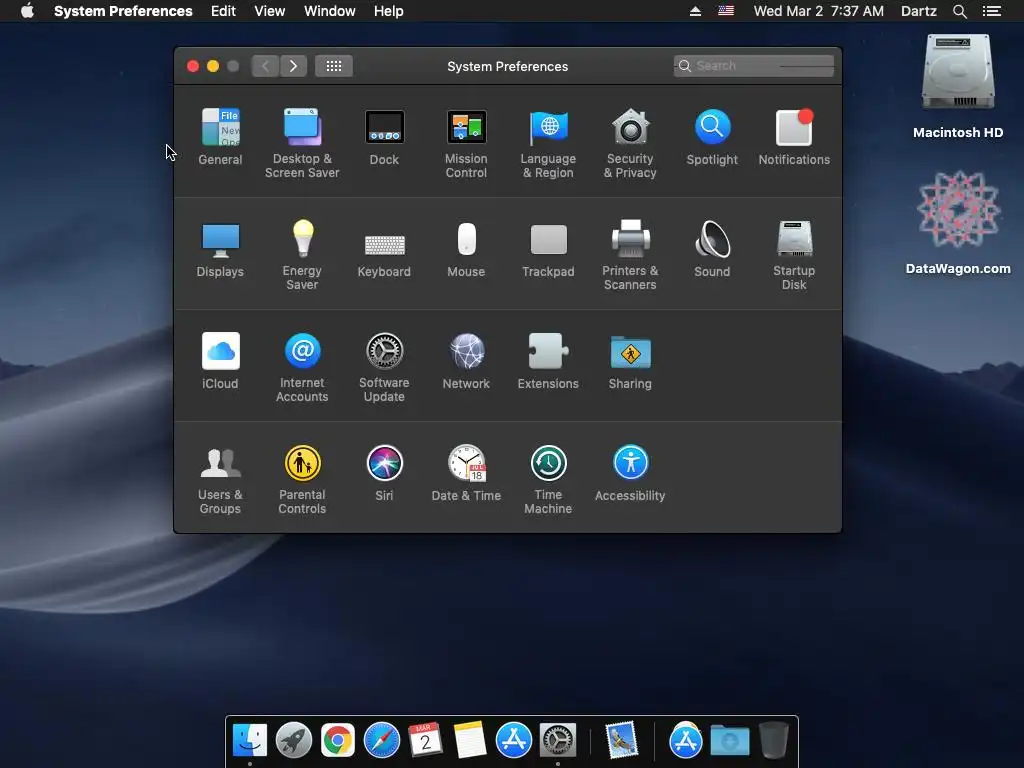Open the Mail stamp icon in Dock
The image size is (1024, 768).
tap(621, 741)
